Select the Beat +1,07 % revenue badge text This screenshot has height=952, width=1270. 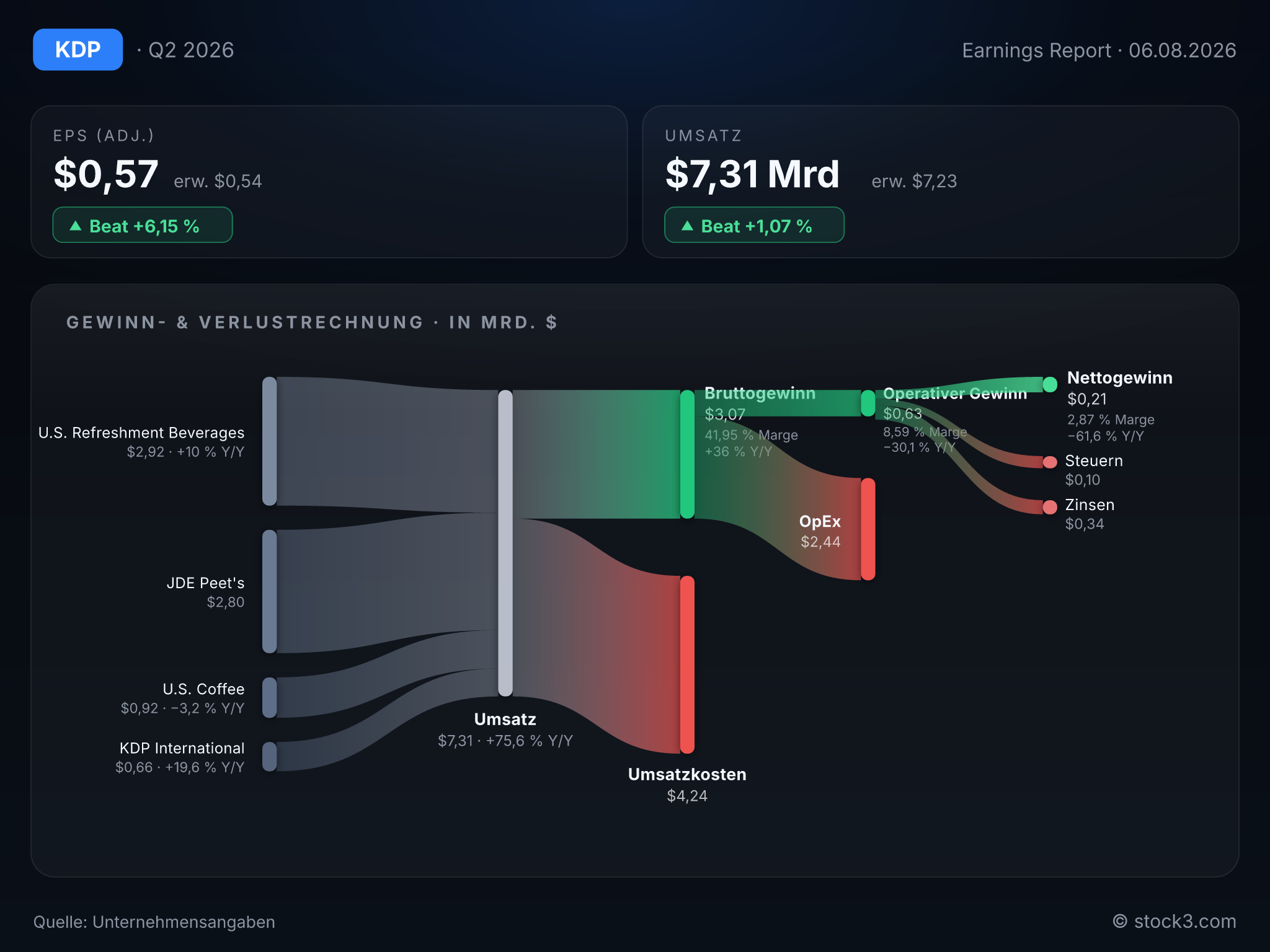click(x=757, y=226)
